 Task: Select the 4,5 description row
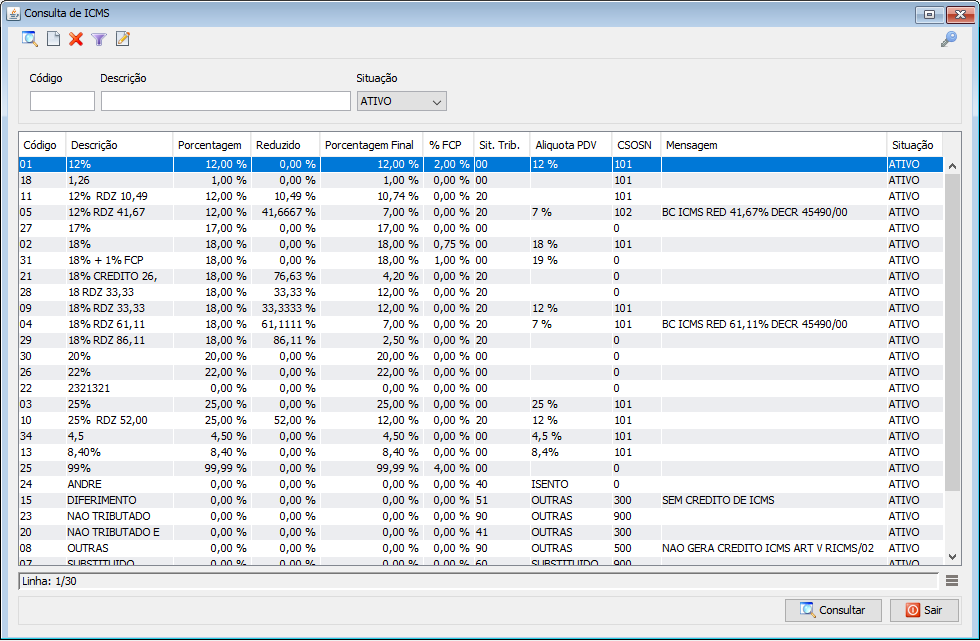click(481, 436)
